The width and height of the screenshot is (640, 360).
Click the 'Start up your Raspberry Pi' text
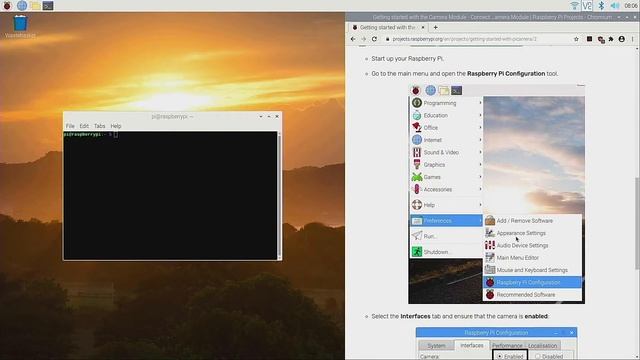[x=407, y=58]
